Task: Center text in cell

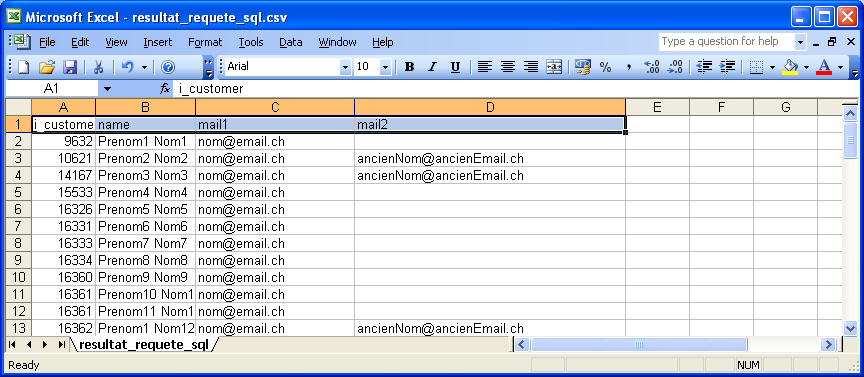Action: 507,67
